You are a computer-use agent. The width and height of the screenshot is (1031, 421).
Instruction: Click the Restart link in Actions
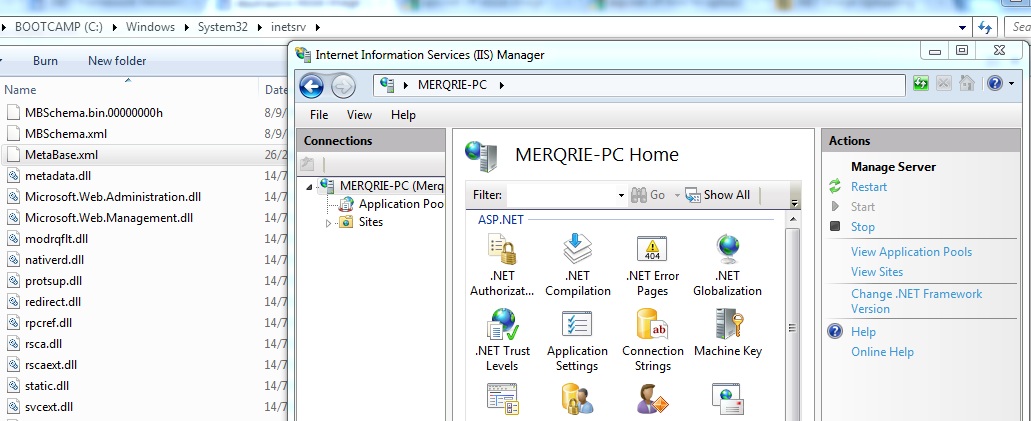[x=869, y=187]
